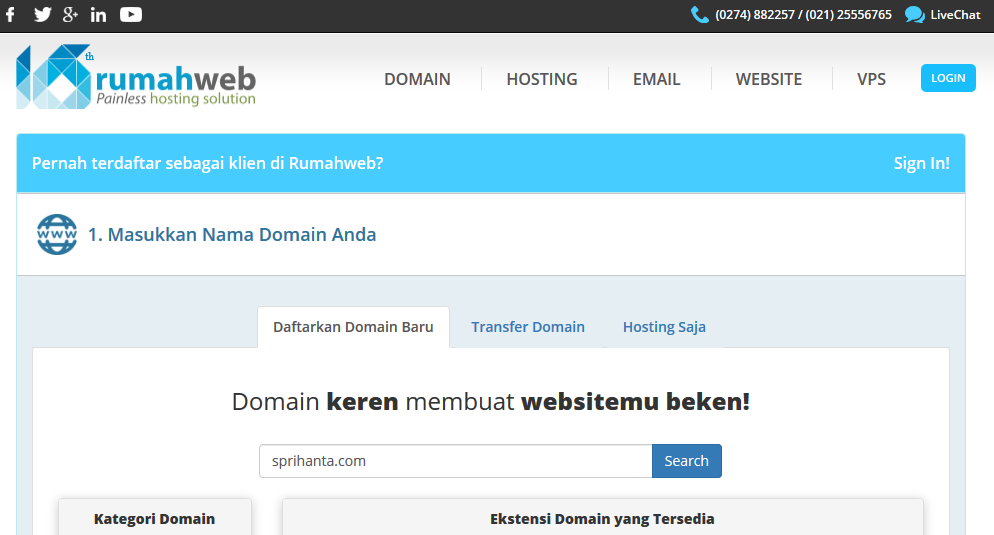Screen dimensions: 994x535
Task: Click the www globe icon
Action: click(57, 235)
